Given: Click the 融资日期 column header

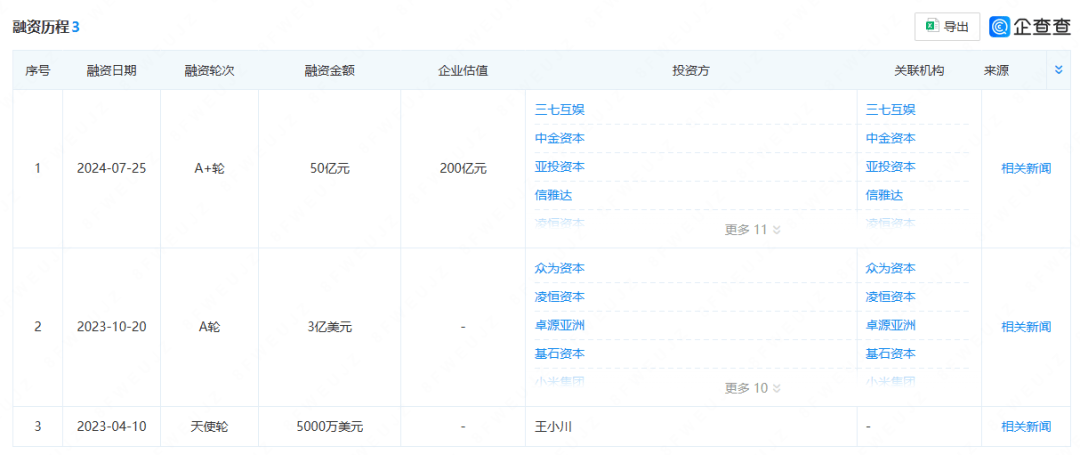Looking at the screenshot, I should point(112,70).
